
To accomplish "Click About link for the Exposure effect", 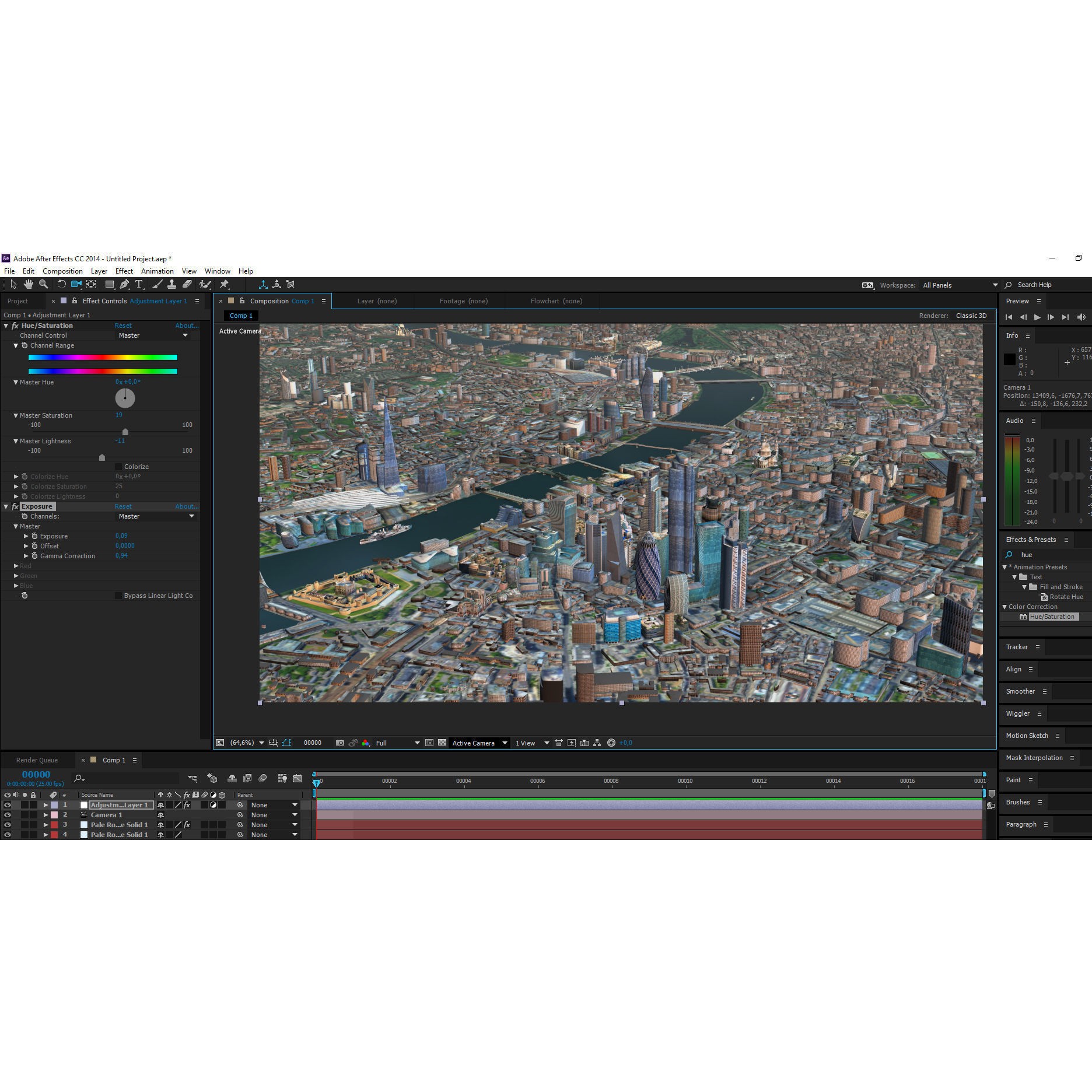I will pos(186,506).
